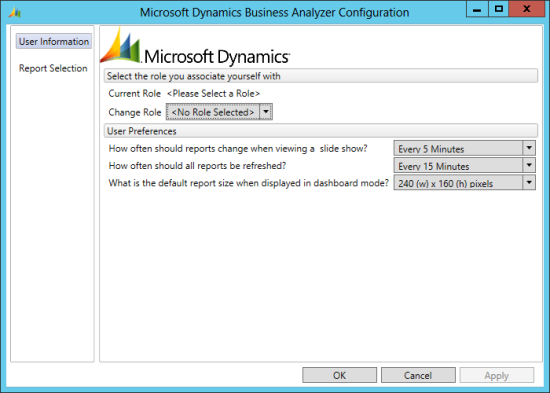This screenshot has height=393, width=550.
Task: Click the Current Role label
Action: point(134,94)
